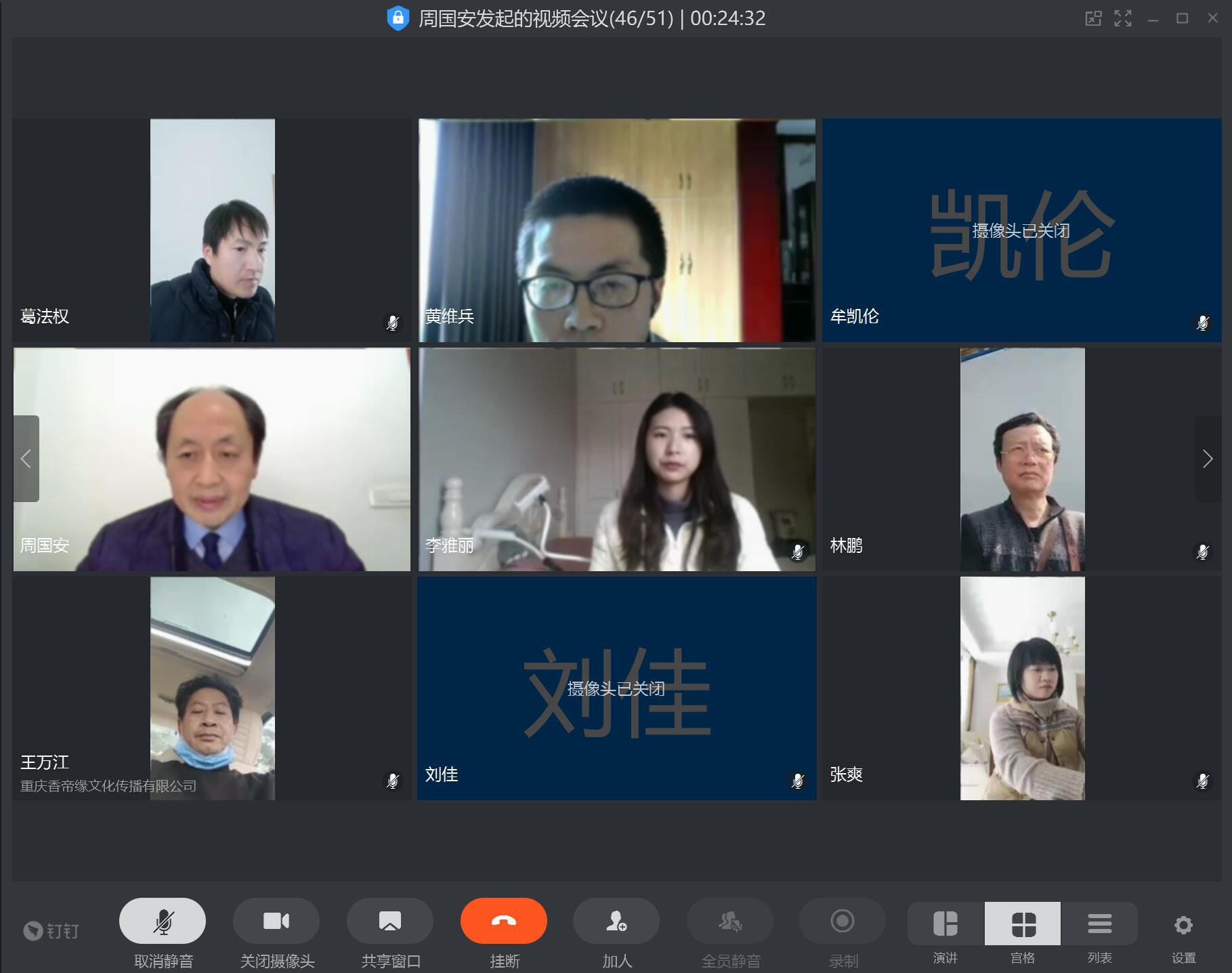Go to previous page of participants
Image resolution: width=1232 pixels, height=973 pixels.
click(26, 459)
